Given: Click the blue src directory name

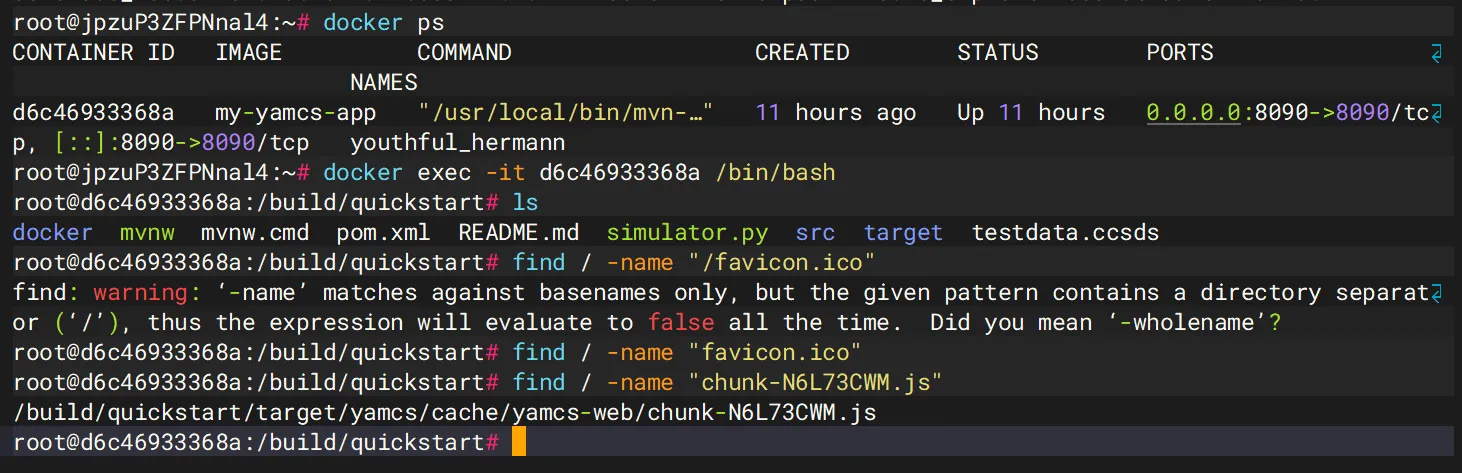Looking at the screenshot, I should (x=815, y=233).
